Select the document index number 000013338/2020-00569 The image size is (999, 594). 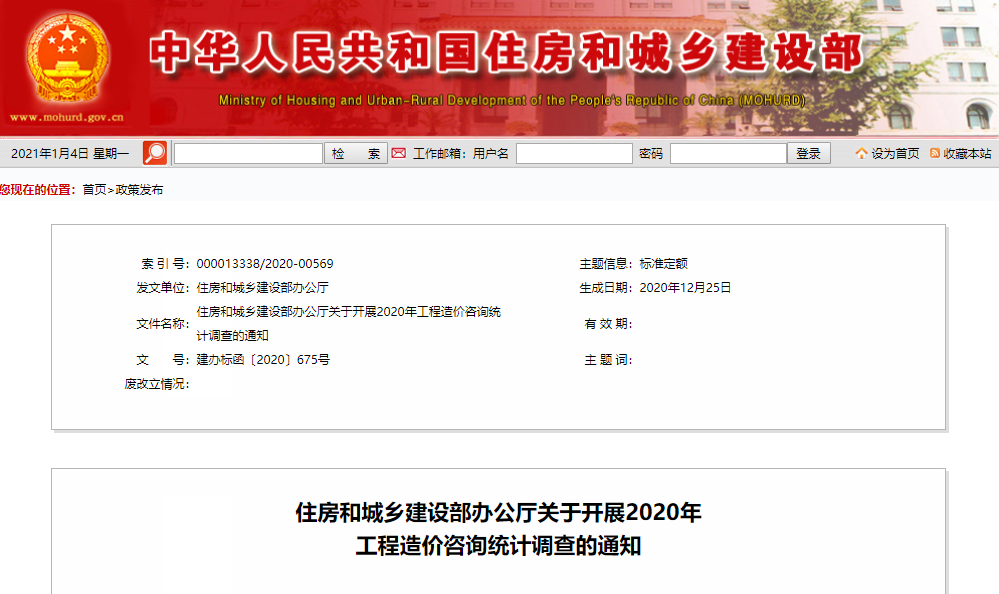[x=267, y=264]
